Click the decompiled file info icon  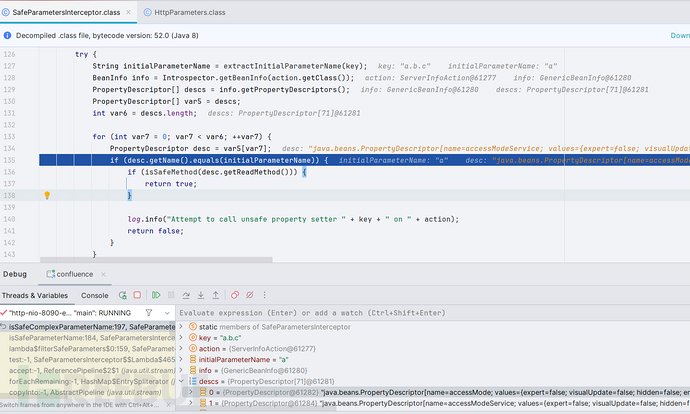[7, 36]
